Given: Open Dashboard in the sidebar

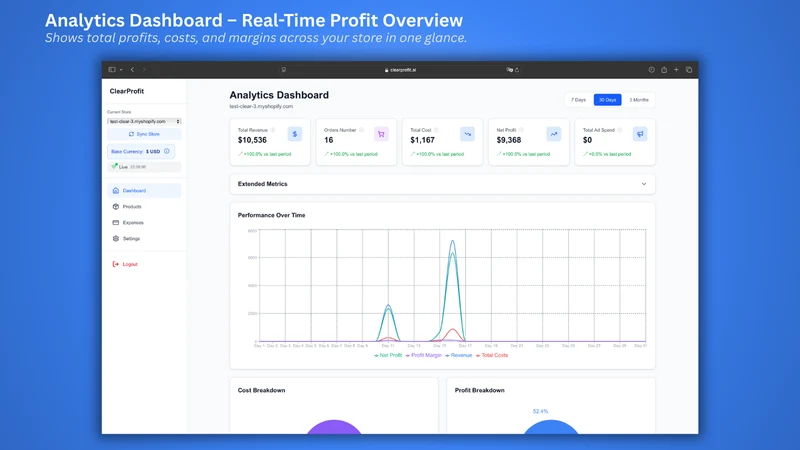Looking at the screenshot, I should click(144, 190).
